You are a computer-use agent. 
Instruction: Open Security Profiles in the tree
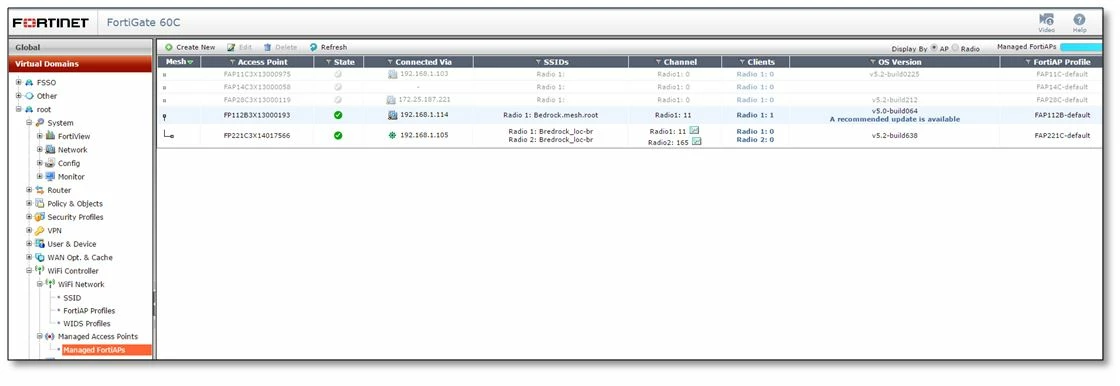[x=75, y=217]
